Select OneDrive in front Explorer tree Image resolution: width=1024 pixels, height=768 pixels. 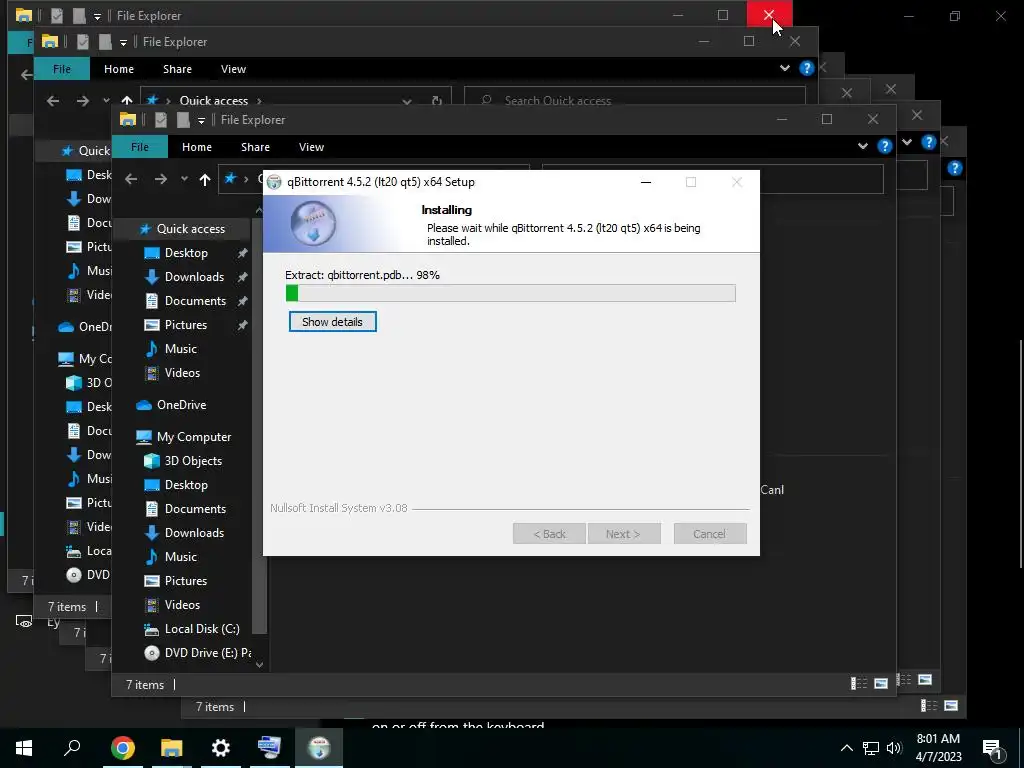[x=182, y=405]
